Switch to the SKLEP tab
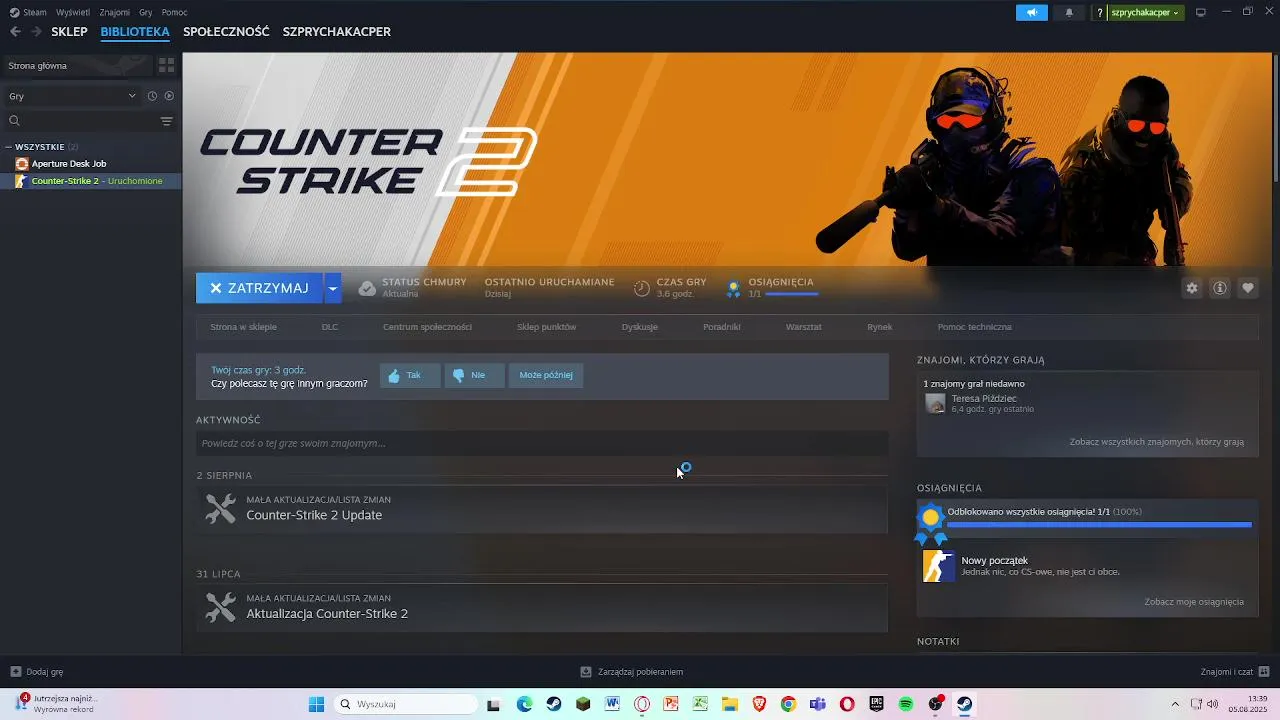This screenshot has height=720, width=1280. tap(70, 32)
